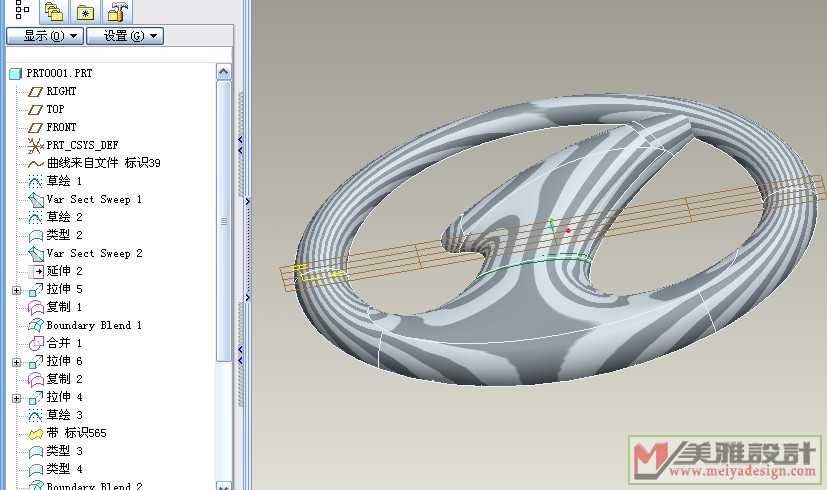Click the PRT_CSYS_DEF coordinate system icon

point(35,146)
